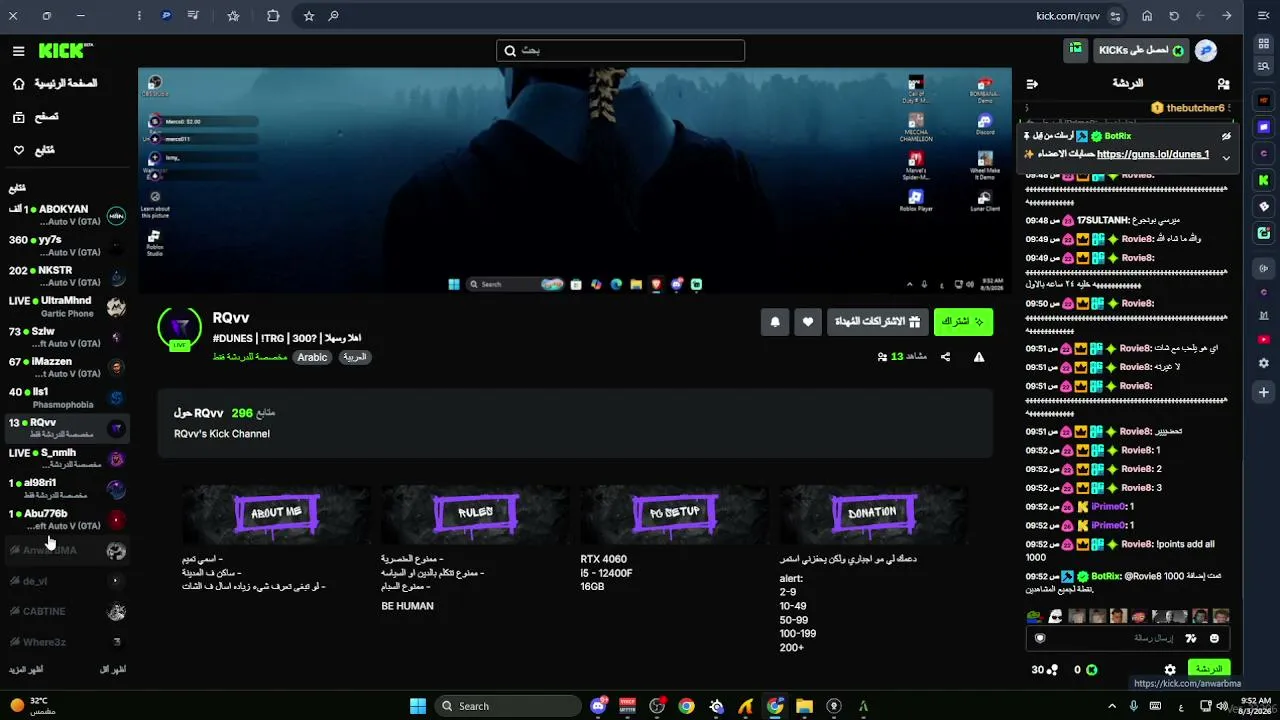Click the browser home icon
Image resolution: width=1280 pixels, height=720 pixels.
(x=1147, y=16)
